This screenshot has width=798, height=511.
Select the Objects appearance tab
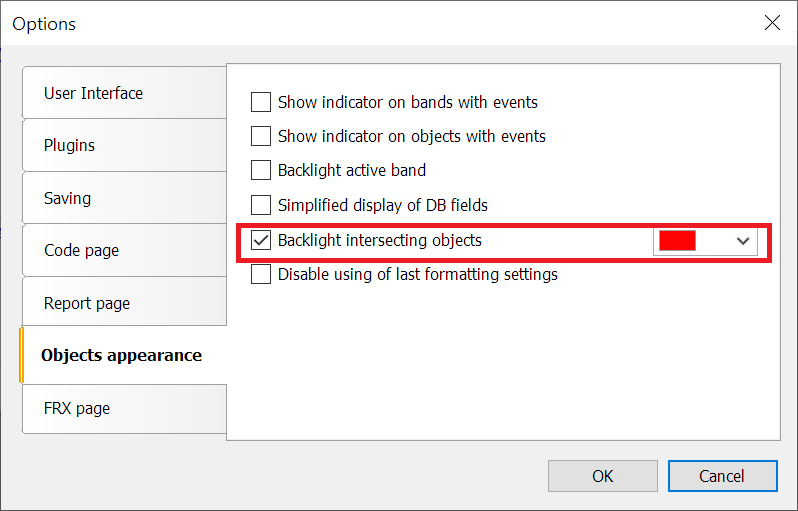(x=123, y=355)
